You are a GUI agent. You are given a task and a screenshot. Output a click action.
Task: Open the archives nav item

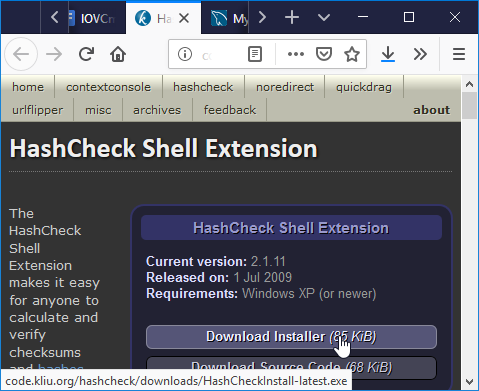coord(157,110)
